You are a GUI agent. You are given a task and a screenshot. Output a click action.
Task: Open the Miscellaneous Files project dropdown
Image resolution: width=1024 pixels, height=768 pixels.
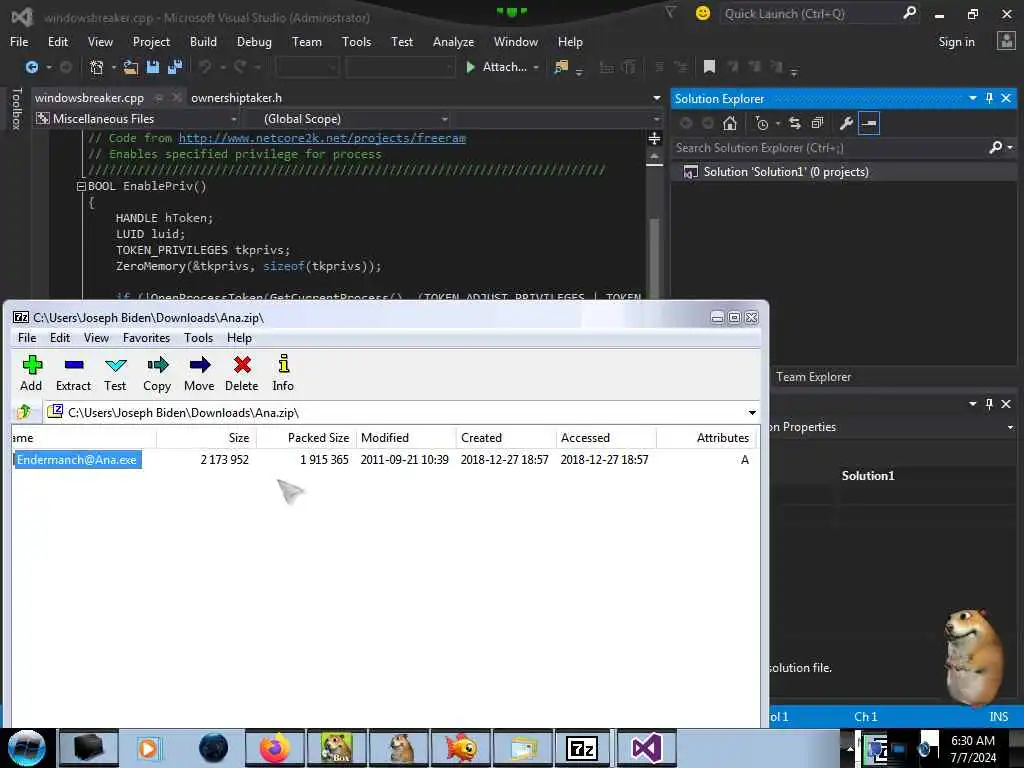pos(233,119)
